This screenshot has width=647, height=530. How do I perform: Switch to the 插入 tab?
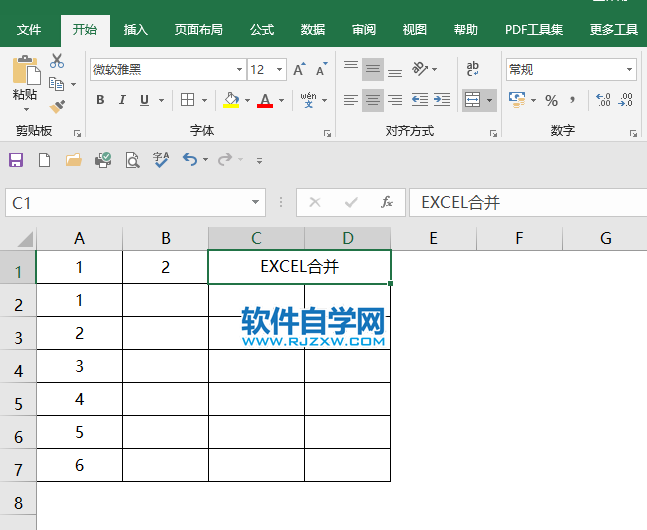(x=135, y=30)
